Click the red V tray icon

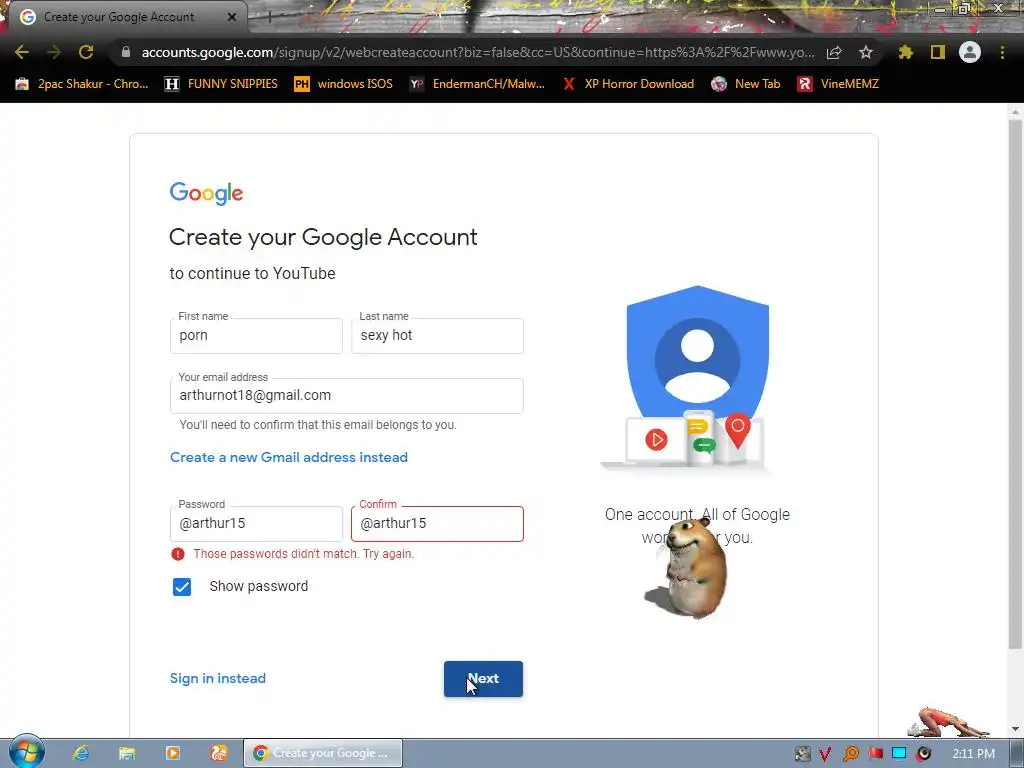[x=825, y=754]
